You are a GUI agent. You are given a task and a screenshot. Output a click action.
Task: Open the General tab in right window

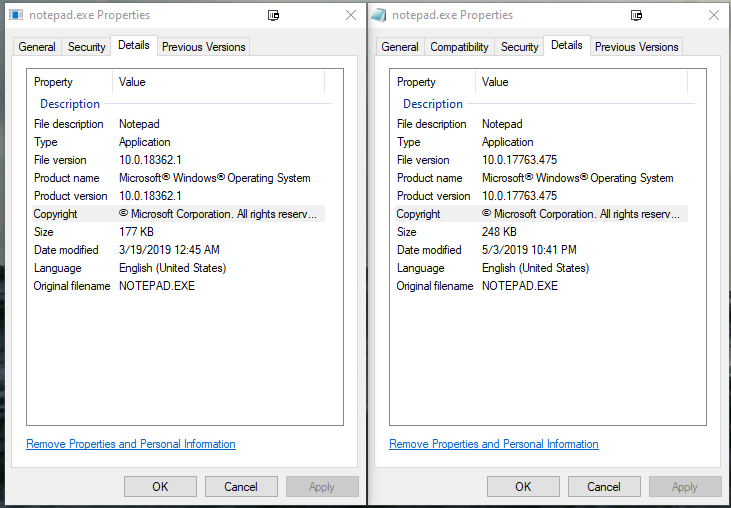[x=400, y=47]
